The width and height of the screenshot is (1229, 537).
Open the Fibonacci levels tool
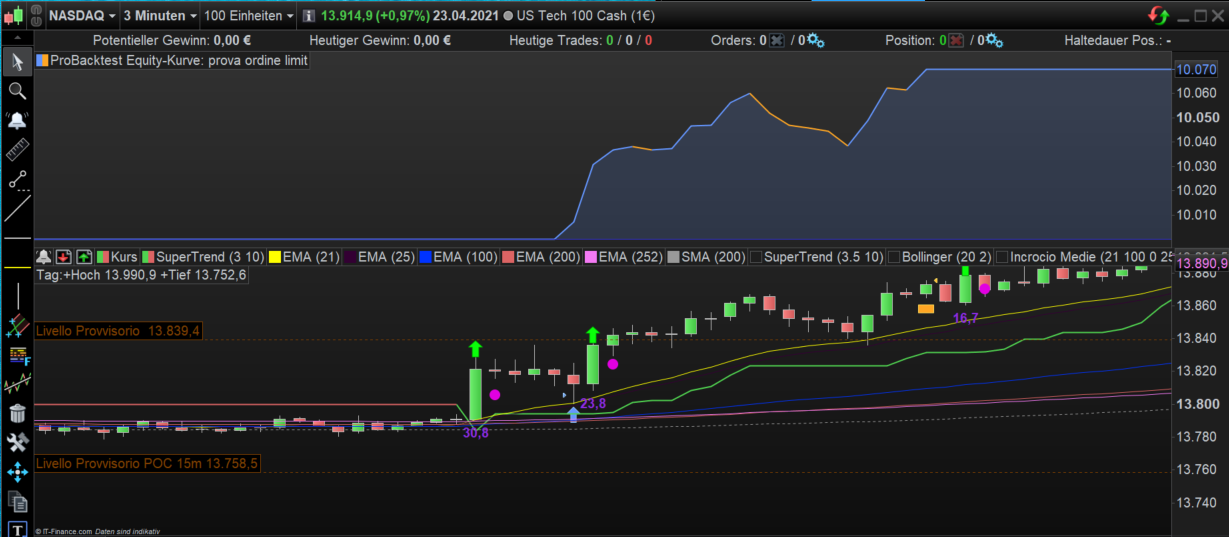pos(17,355)
